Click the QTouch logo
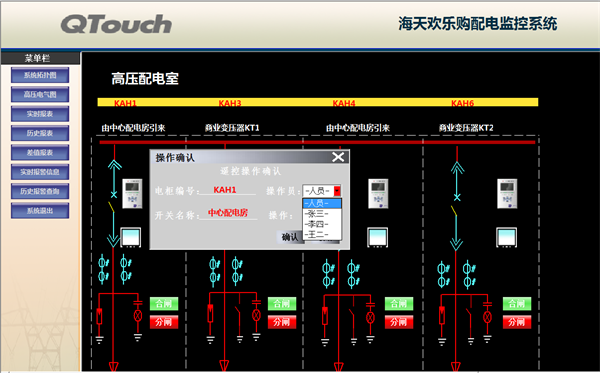This screenshot has height=373, width=600. (x=116, y=24)
